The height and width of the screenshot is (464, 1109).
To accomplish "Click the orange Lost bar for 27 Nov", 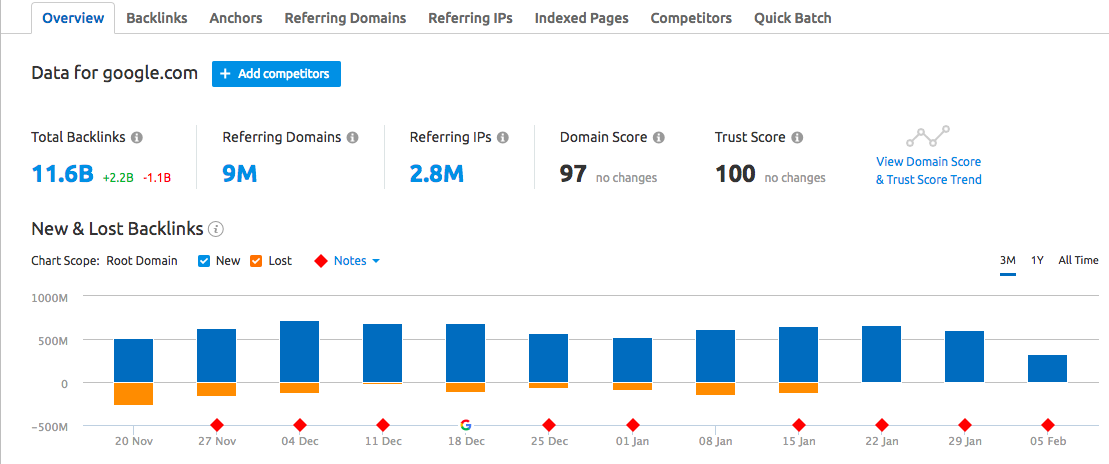I will [216, 390].
